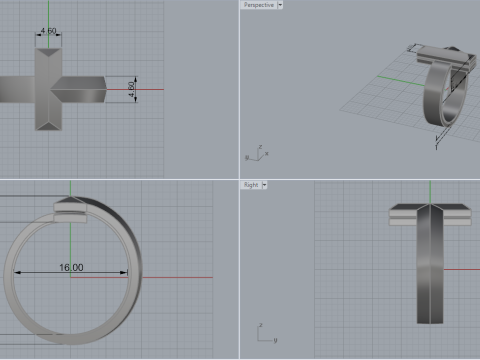Click the vertical bar in the Top viewport
The width and height of the screenshot is (480, 360).
click(x=48, y=89)
